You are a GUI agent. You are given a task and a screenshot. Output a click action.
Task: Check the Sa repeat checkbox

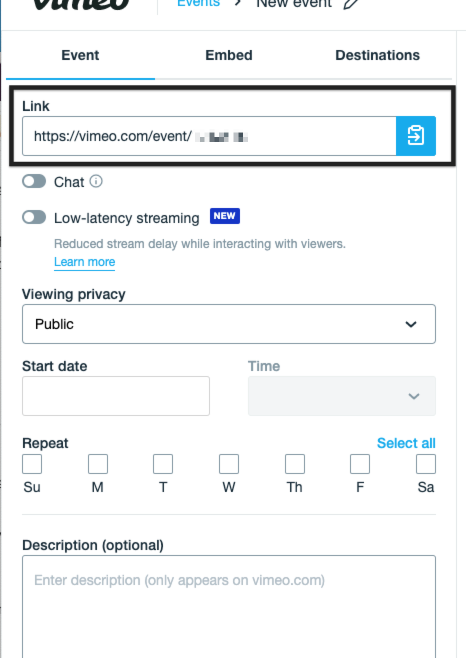click(x=426, y=464)
